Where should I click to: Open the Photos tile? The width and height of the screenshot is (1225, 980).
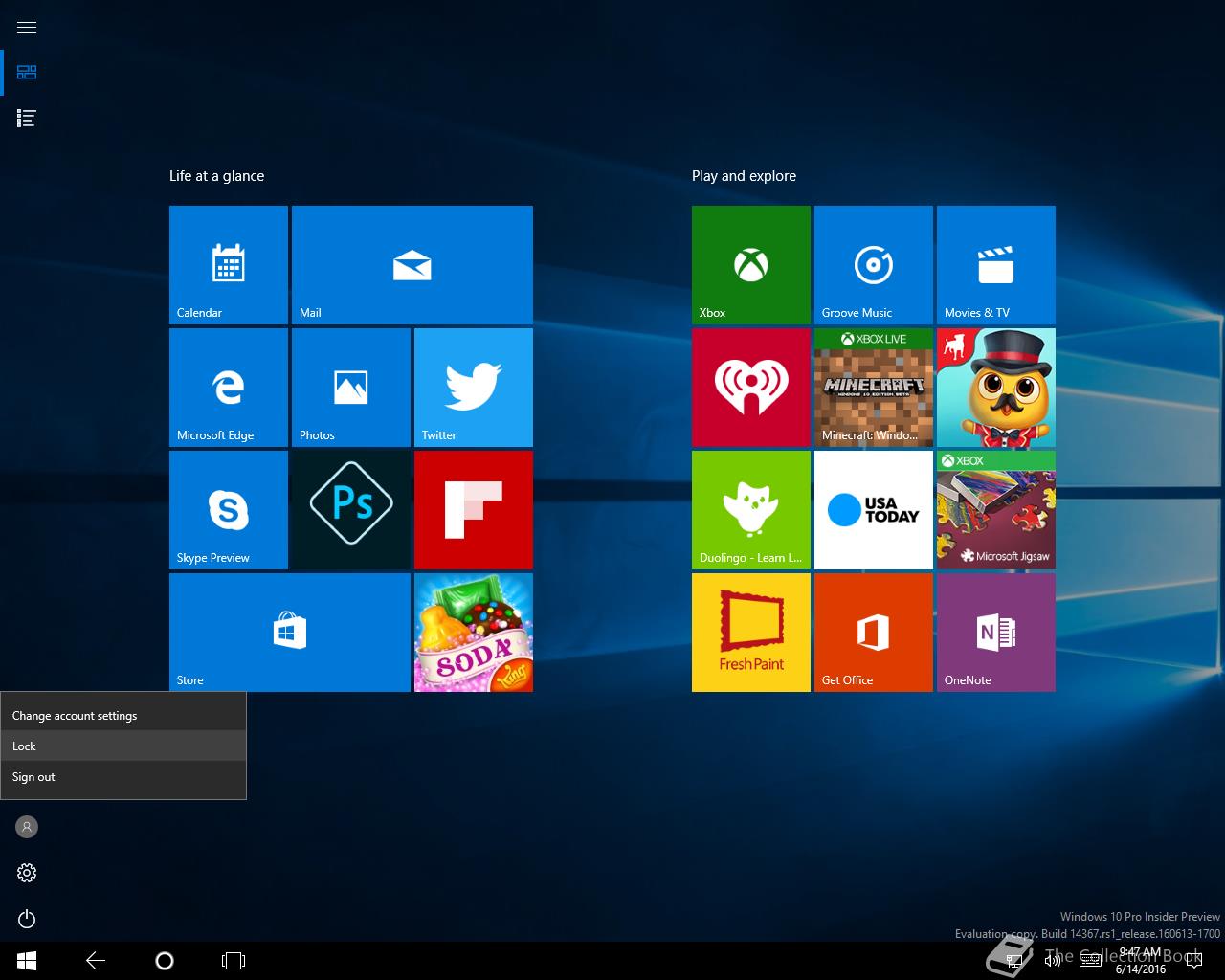click(x=351, y=388)
